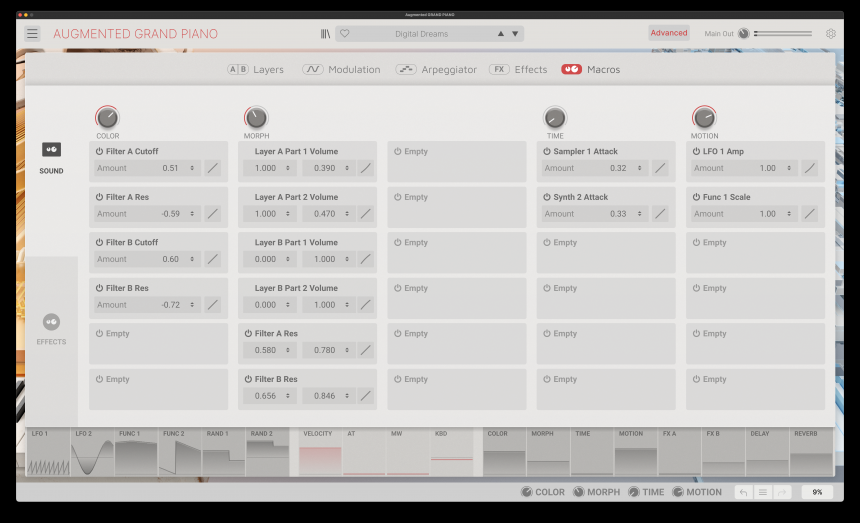Click the Digital Dreams preset name
This screenshot has height=523, width=860.
421,34
